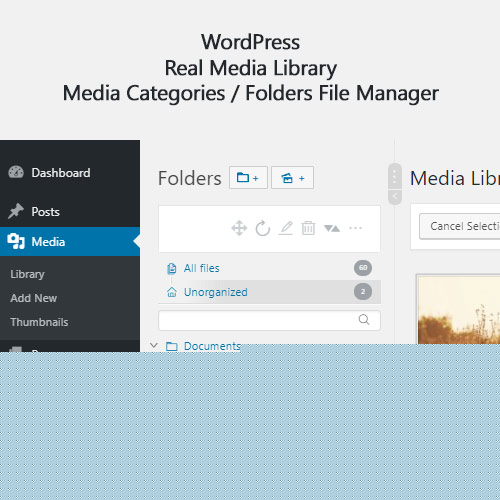
Task: Create a new collection with gallery-plus button
Action: click(292, 178)
